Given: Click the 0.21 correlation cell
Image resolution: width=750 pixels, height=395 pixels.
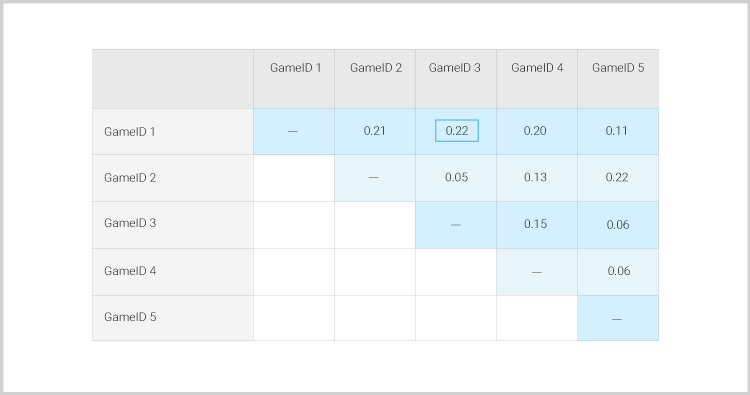Looking at the screenshot, I should [x=375, y=132].
